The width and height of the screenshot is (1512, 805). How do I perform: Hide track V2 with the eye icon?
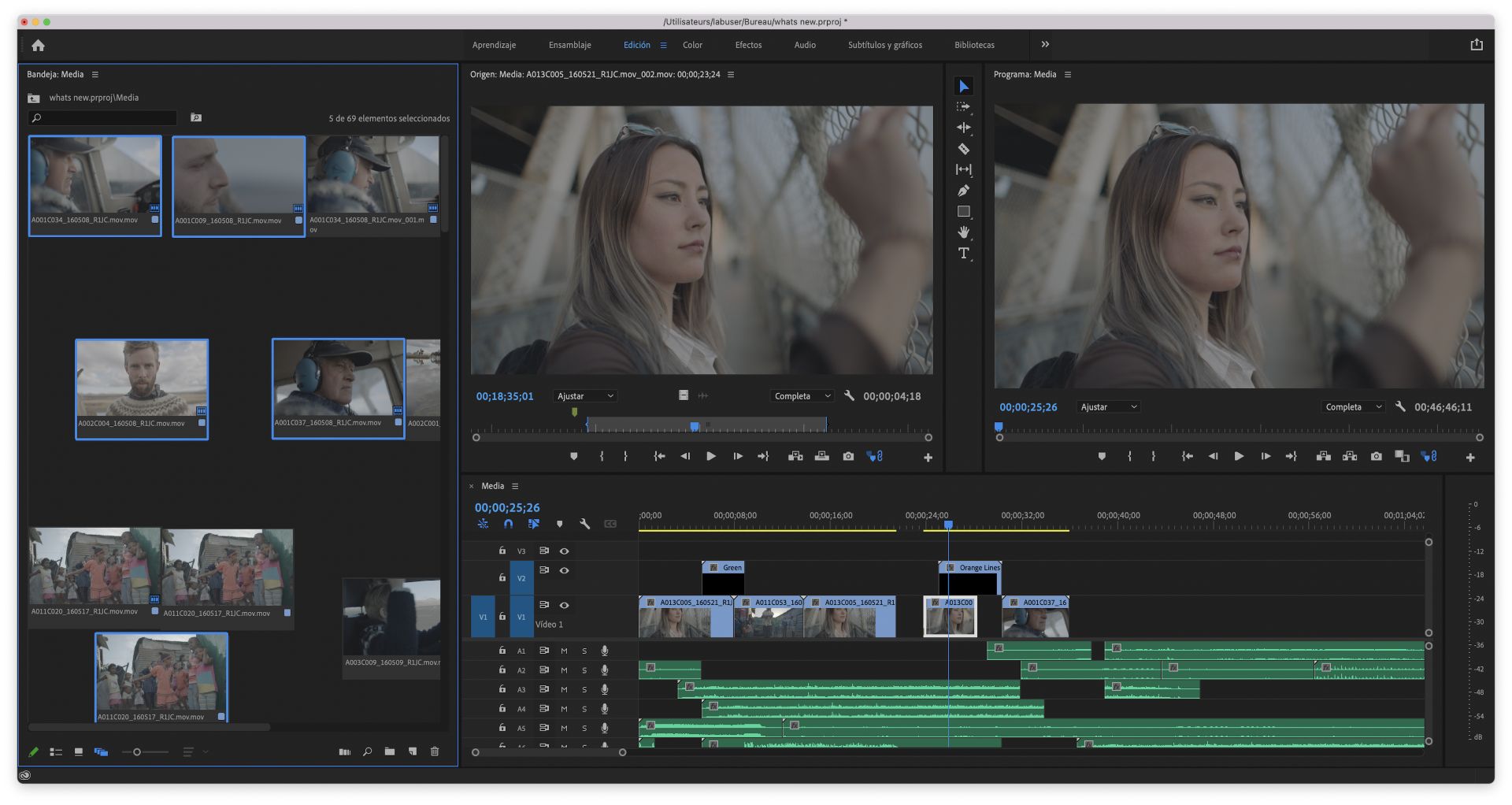pyautogui.click(x=564, y=570)
